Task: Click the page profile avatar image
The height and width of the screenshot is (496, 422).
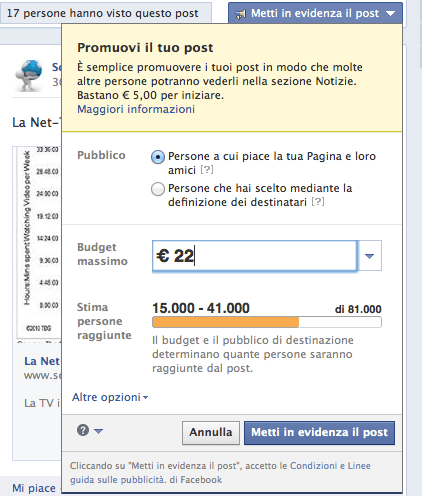Action: point(29,75)
